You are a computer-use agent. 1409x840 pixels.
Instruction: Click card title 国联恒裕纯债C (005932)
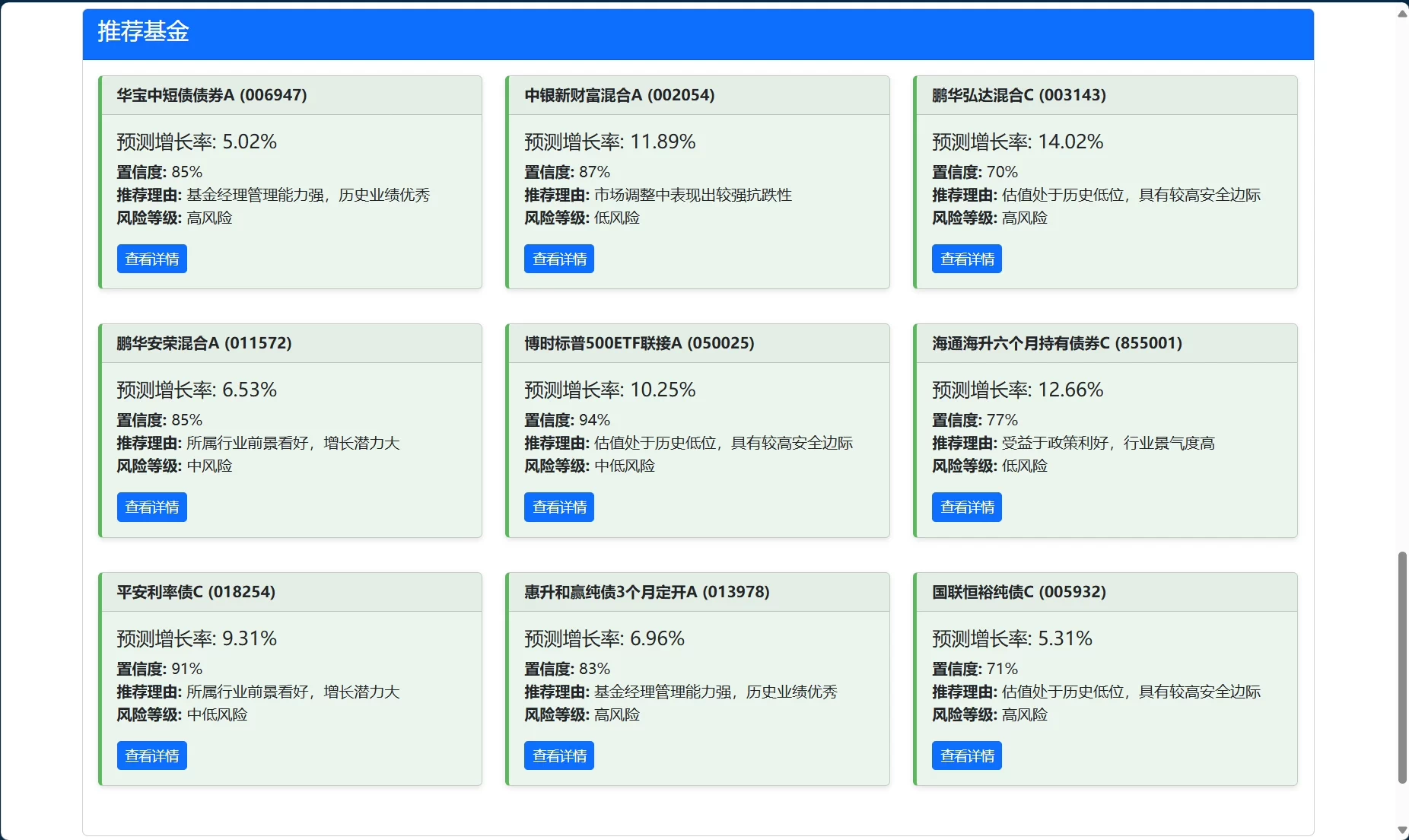(1019, 592)
